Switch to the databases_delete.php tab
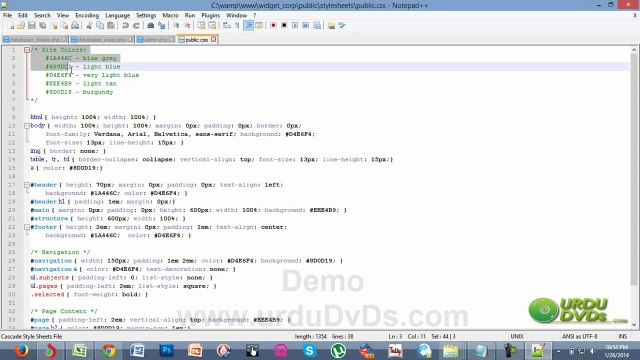The image size is (640, 360). coord(35,40)
